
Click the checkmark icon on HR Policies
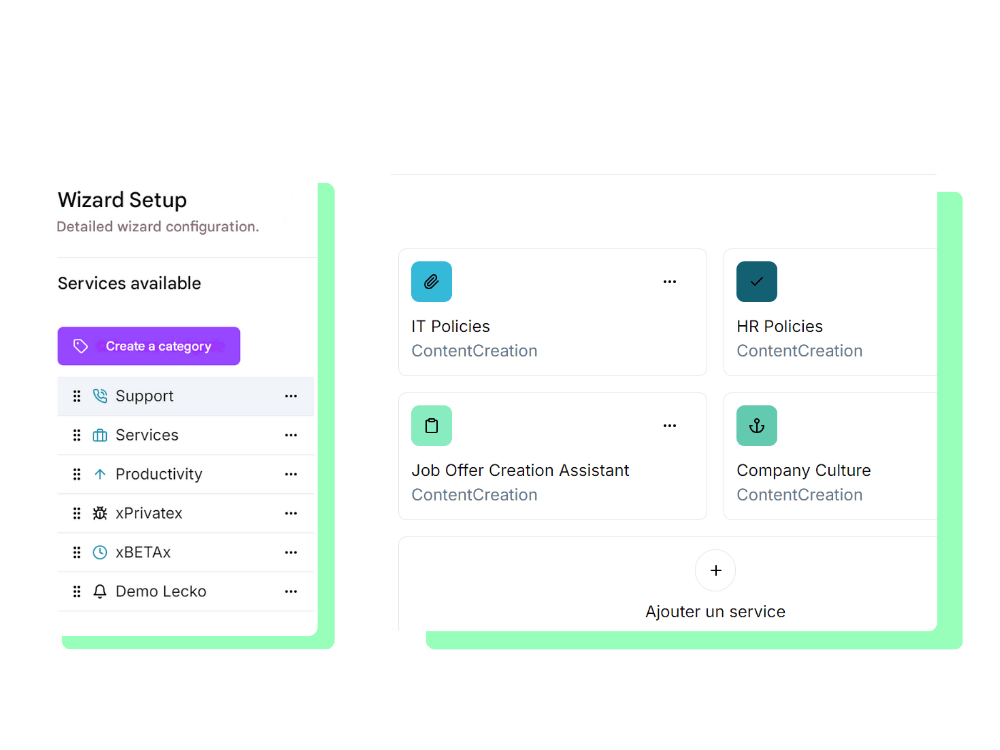756,282
